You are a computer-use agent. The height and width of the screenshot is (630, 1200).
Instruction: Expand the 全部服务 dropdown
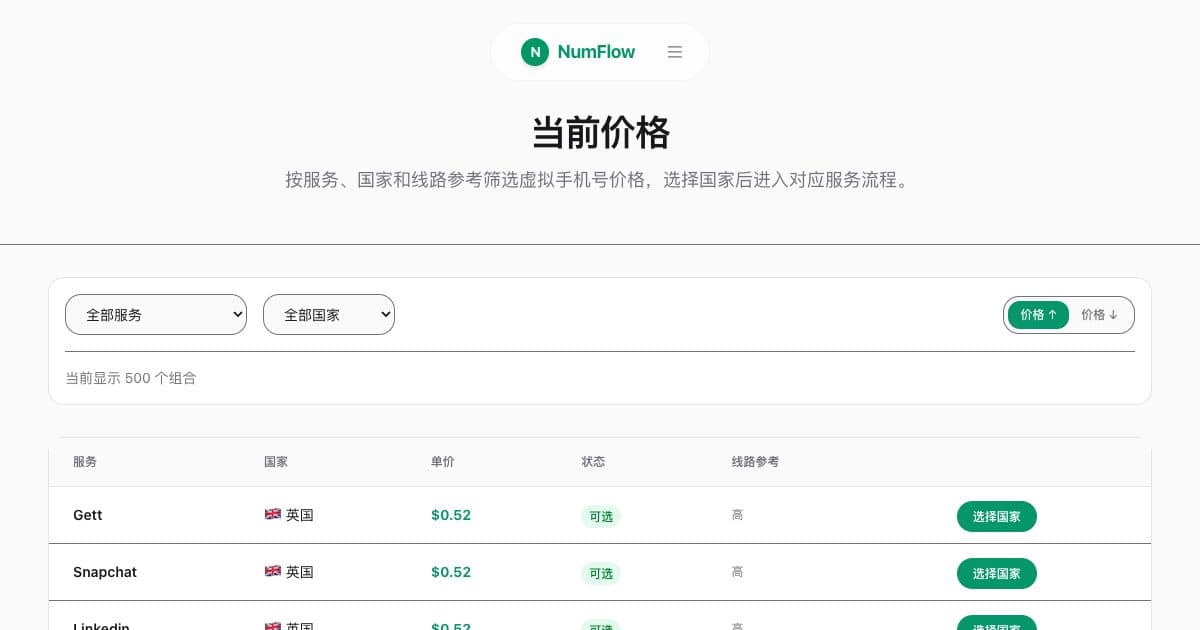click(x=156, y=314)
